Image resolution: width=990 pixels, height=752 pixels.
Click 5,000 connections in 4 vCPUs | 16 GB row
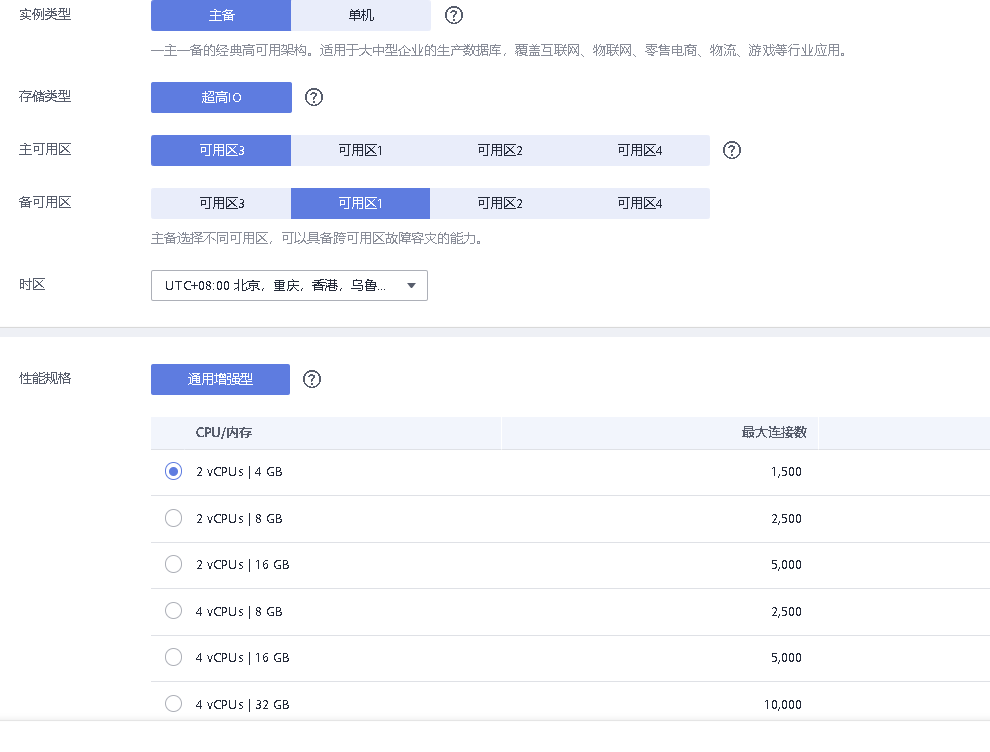[786, 657]
